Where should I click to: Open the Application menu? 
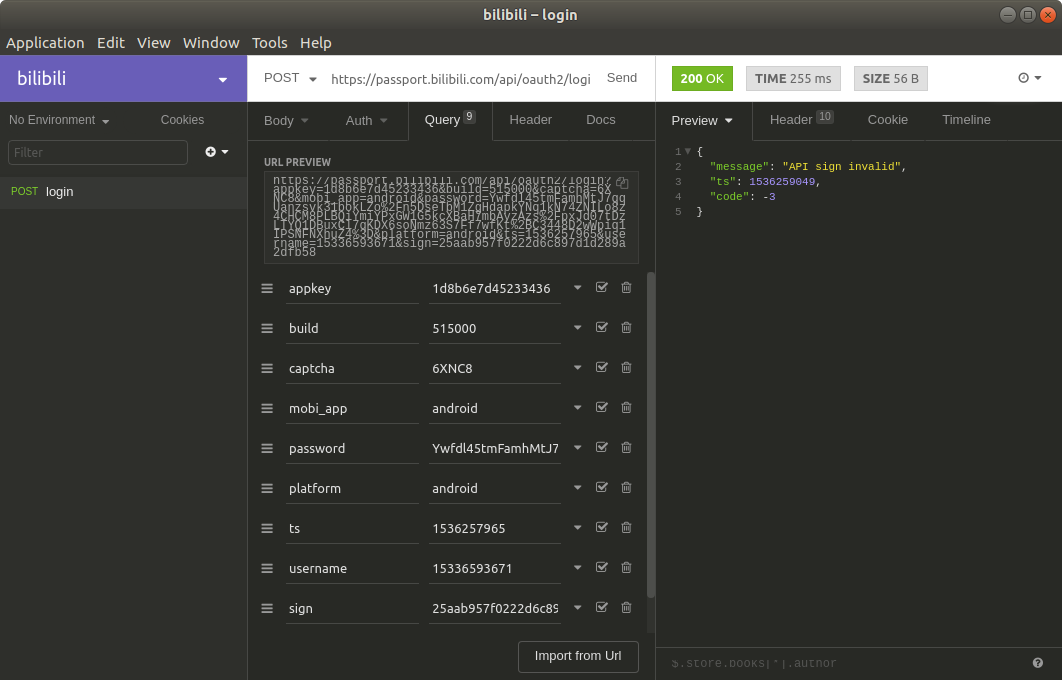click(45, 43)
